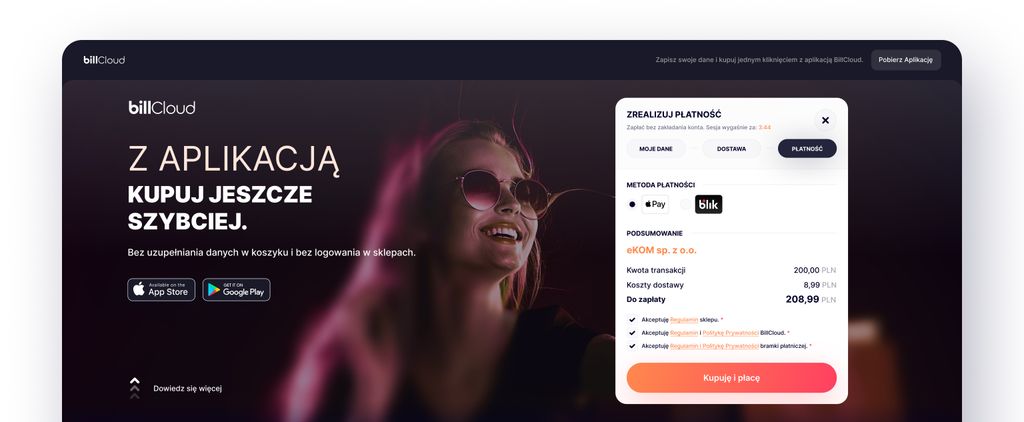This screenshot has height=422, width=1024.
Task: Close the Zrealizuj płatność panel
Action: click(x=825, y=120)
